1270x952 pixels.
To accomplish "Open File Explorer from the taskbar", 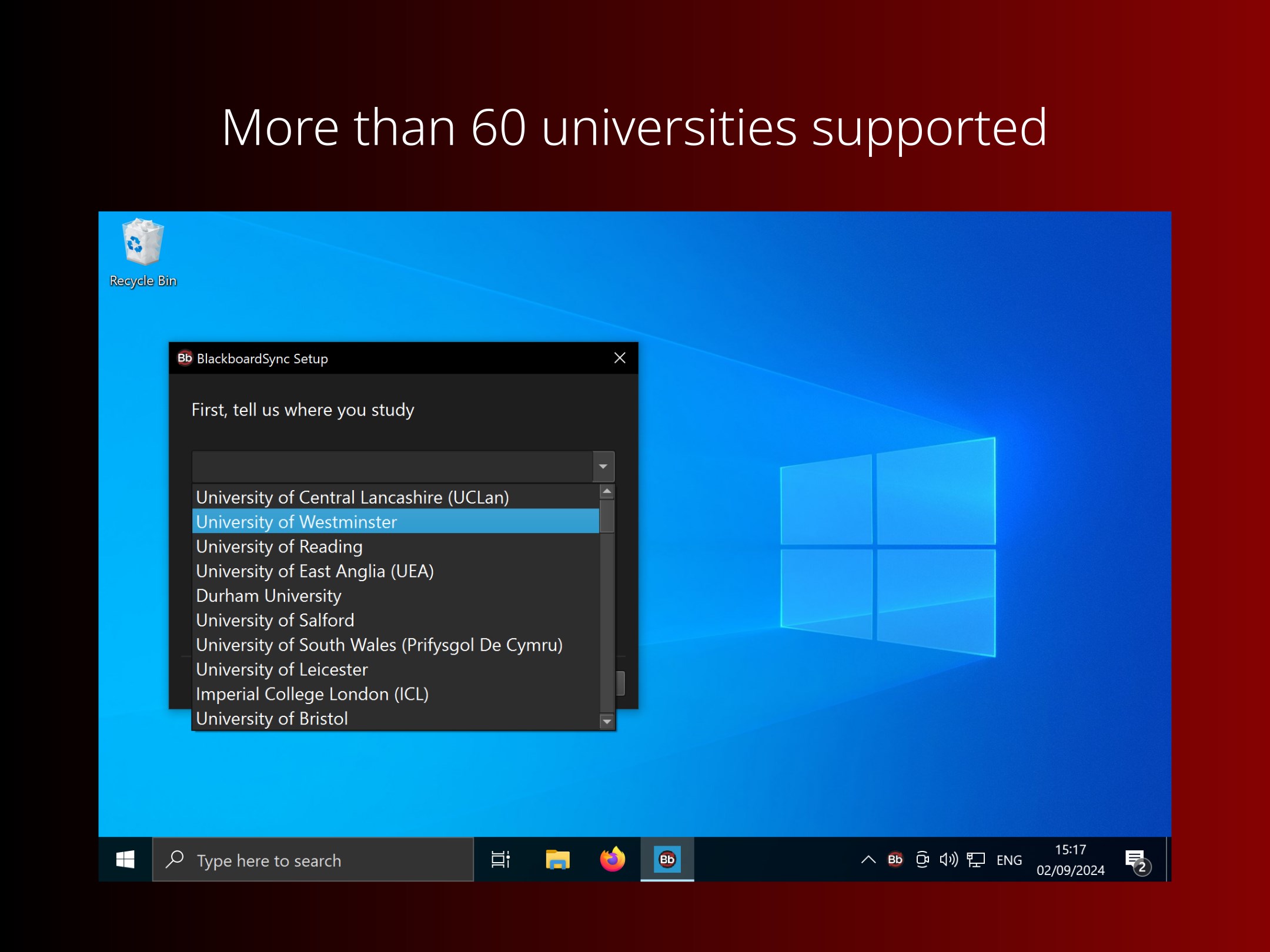I will pyautogui.click(x=557, y=860).
